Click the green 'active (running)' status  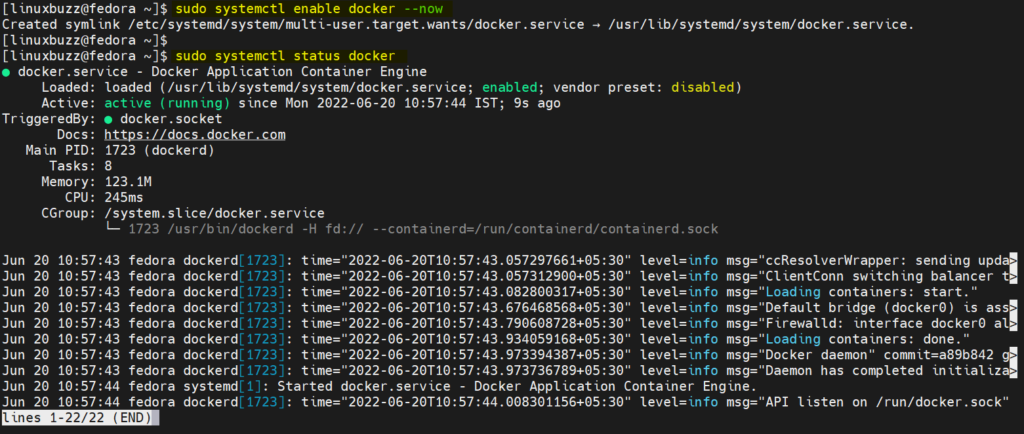click(167, 103)
